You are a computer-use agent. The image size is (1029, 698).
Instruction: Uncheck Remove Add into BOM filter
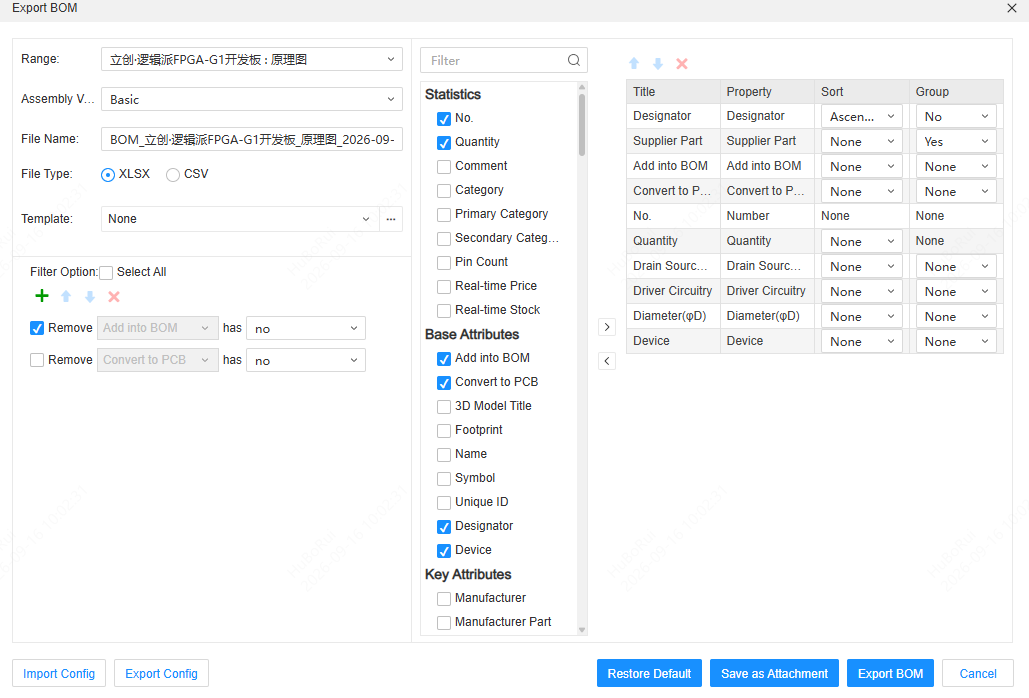click(37, 328)
